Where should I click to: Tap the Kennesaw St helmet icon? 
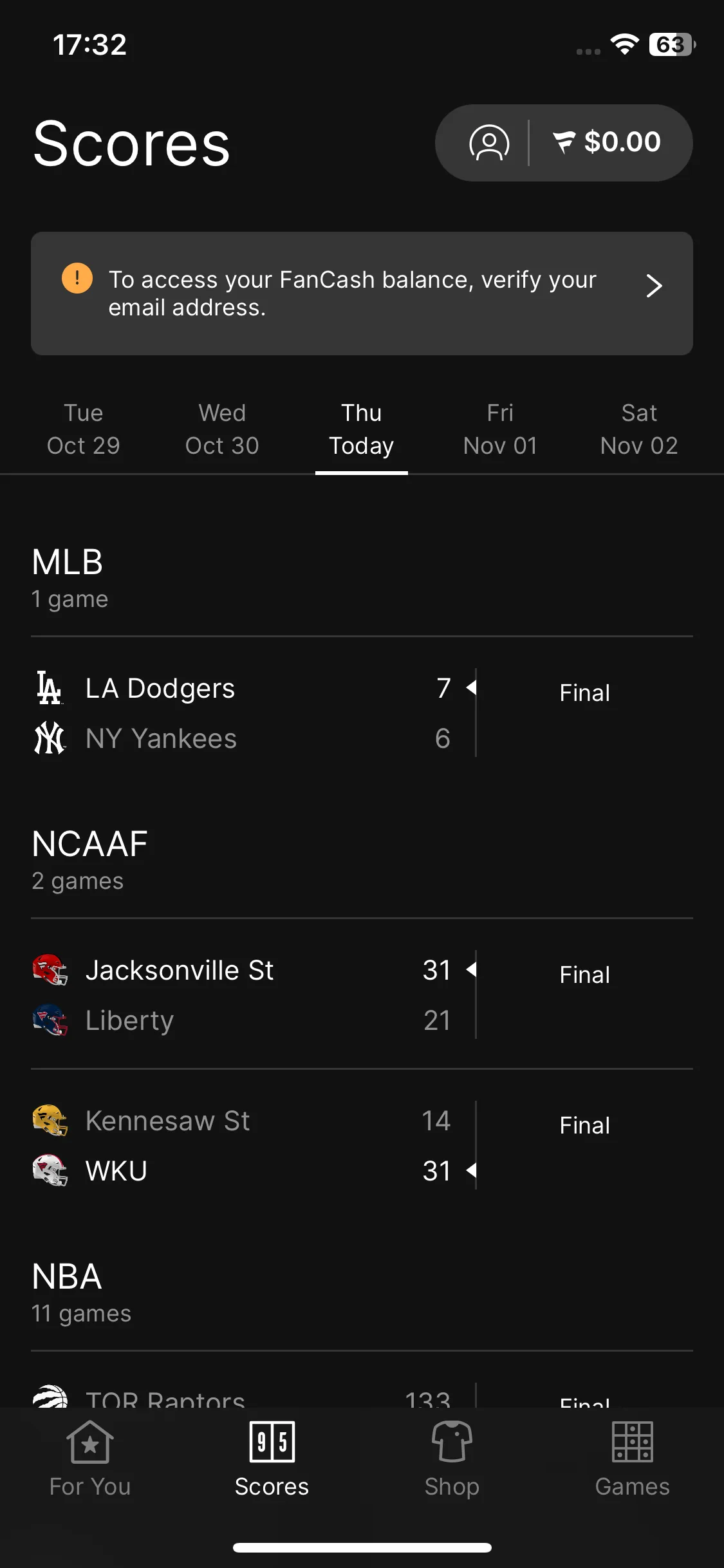tap(50, 1121)
